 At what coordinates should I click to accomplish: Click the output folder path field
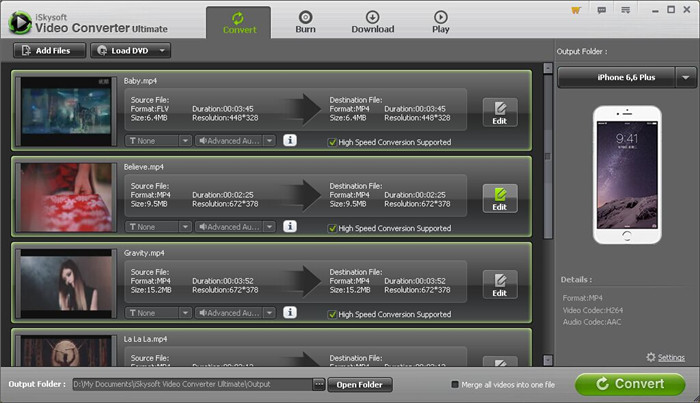point(193,384)
